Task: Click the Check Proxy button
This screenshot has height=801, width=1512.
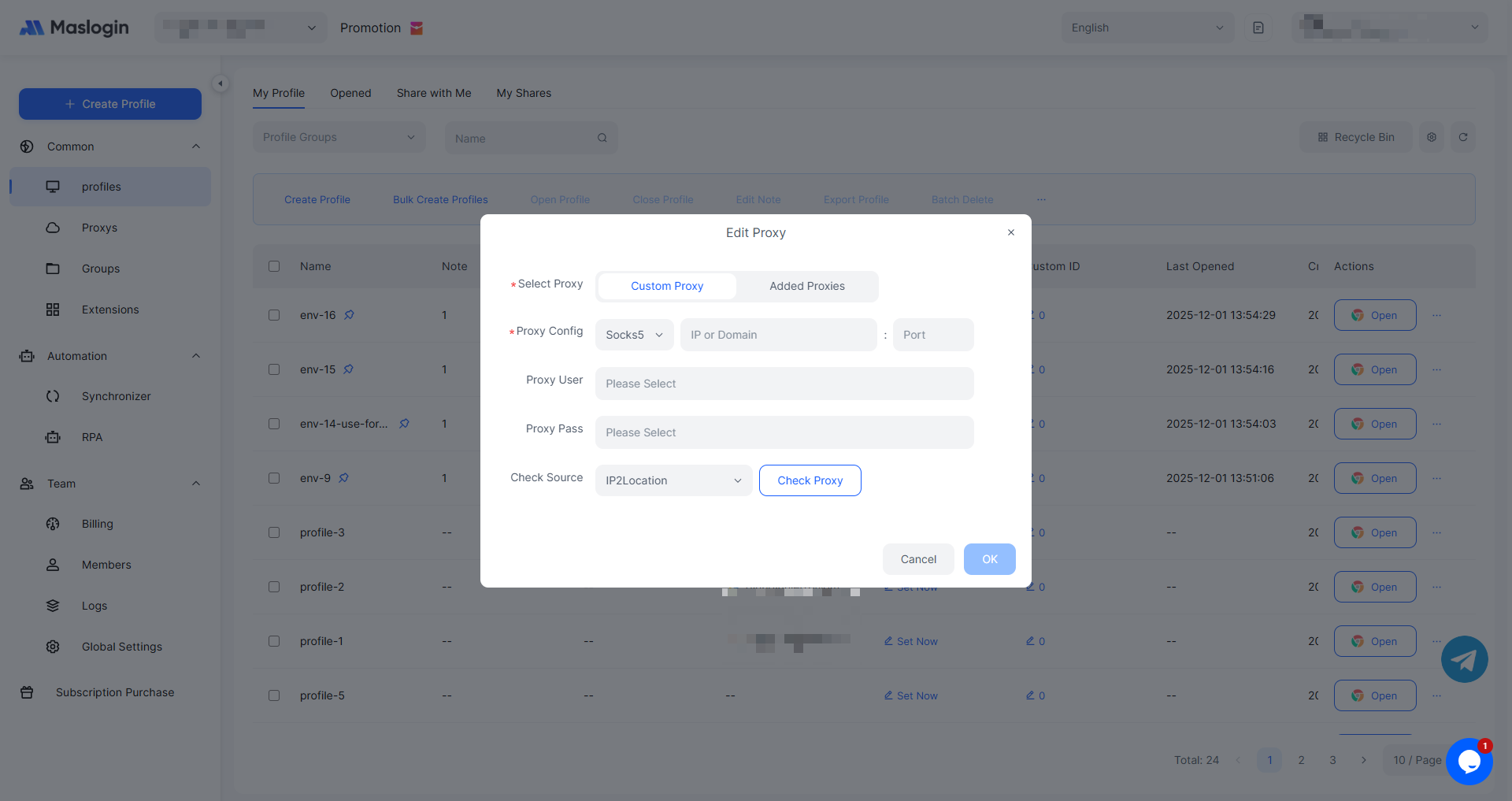Action: 810,480
